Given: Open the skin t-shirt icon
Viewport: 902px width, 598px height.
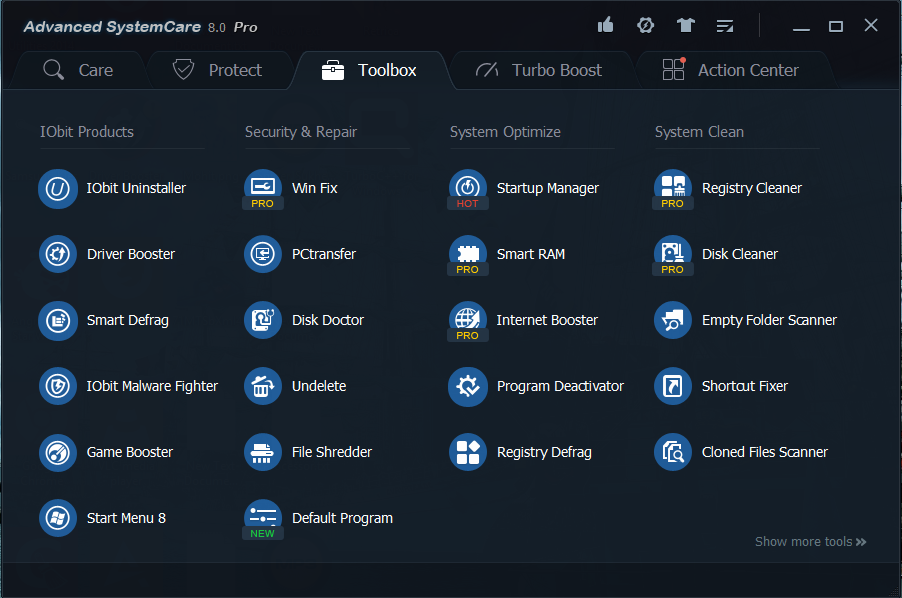Looking at the screenshot, I should point(685,25).
